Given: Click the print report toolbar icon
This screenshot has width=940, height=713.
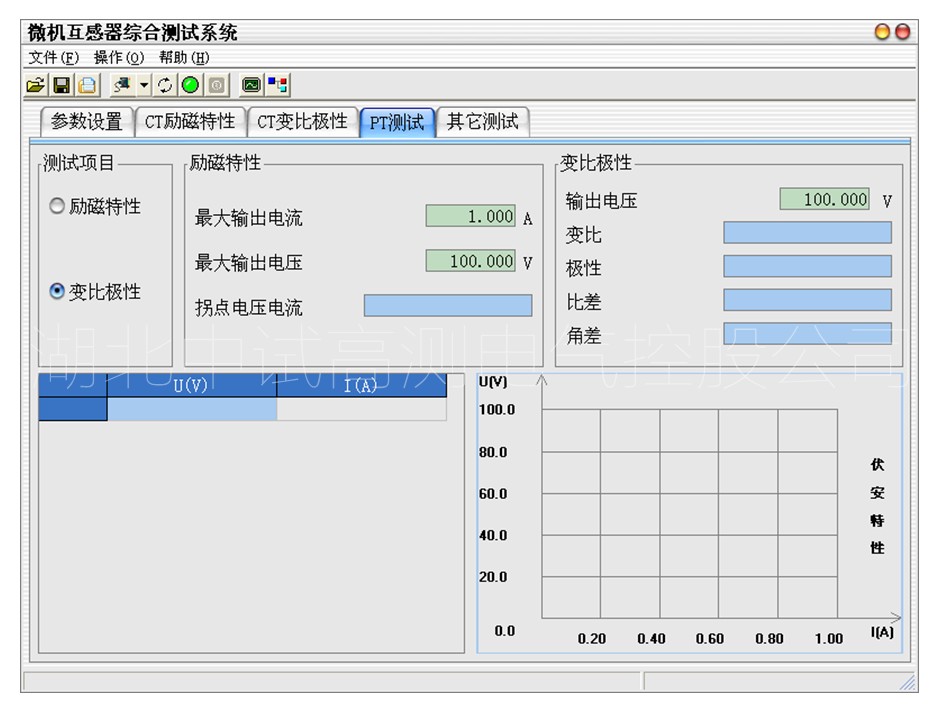Looking at the screenshot, I should coord(85,85).
